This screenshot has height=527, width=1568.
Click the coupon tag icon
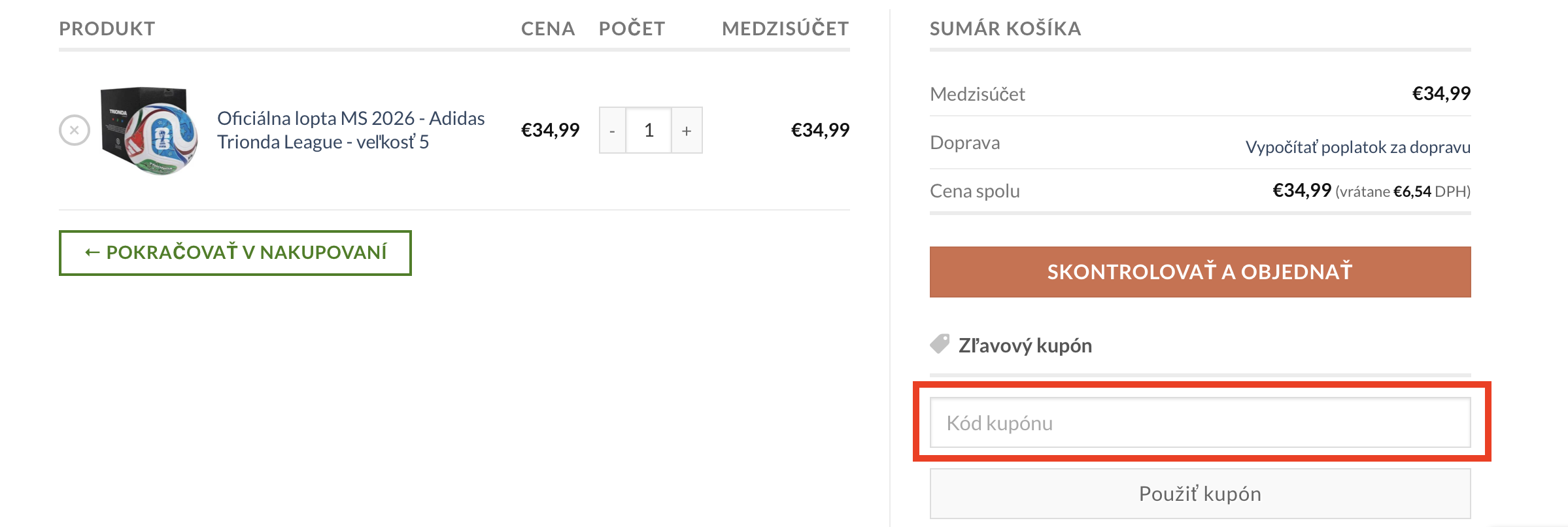(940, 344)
